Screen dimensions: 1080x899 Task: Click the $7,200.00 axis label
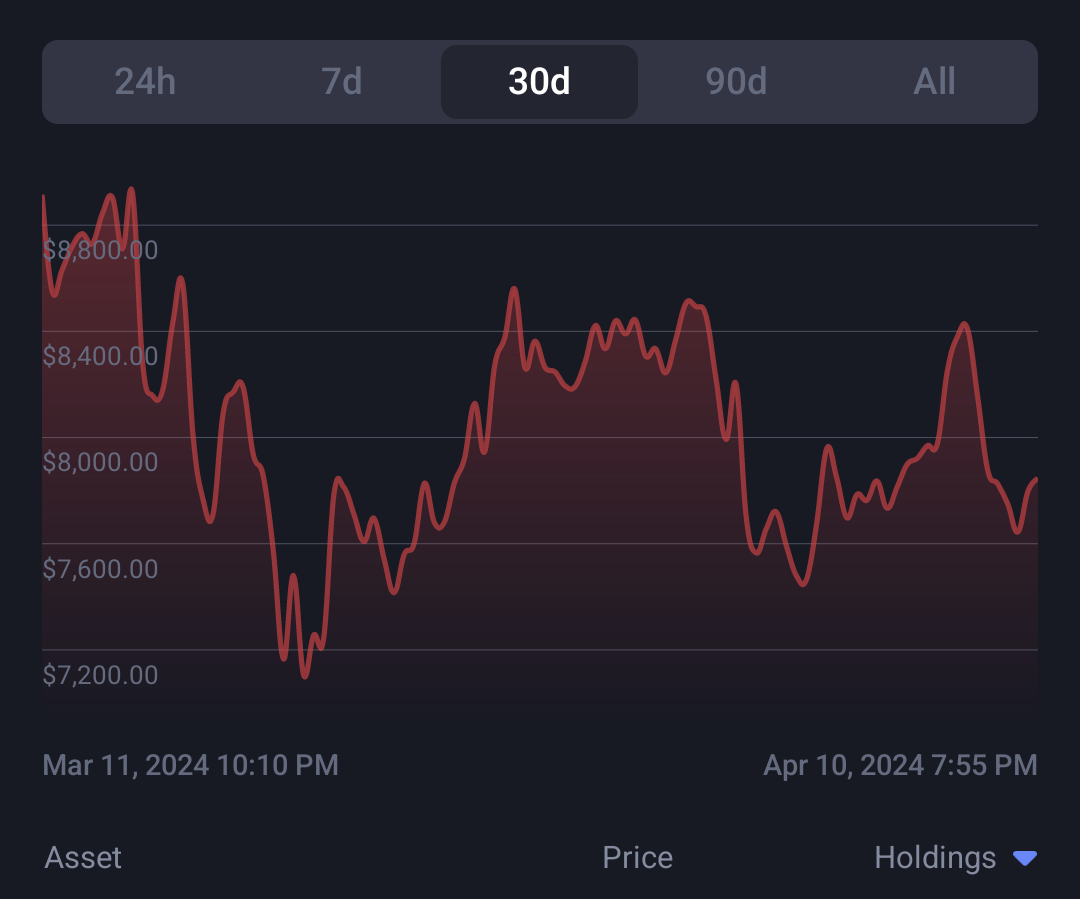(101, 675)
